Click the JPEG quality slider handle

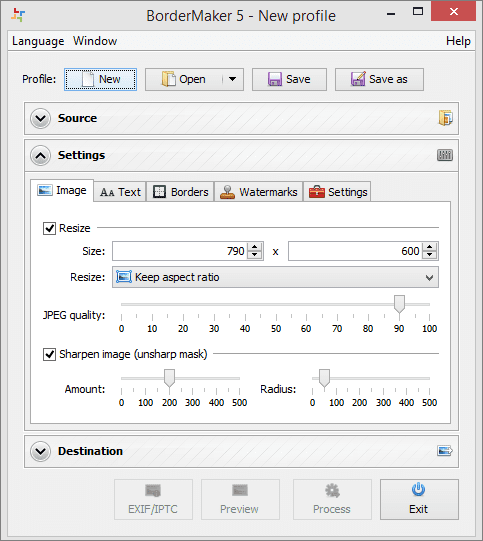[399, 304]
